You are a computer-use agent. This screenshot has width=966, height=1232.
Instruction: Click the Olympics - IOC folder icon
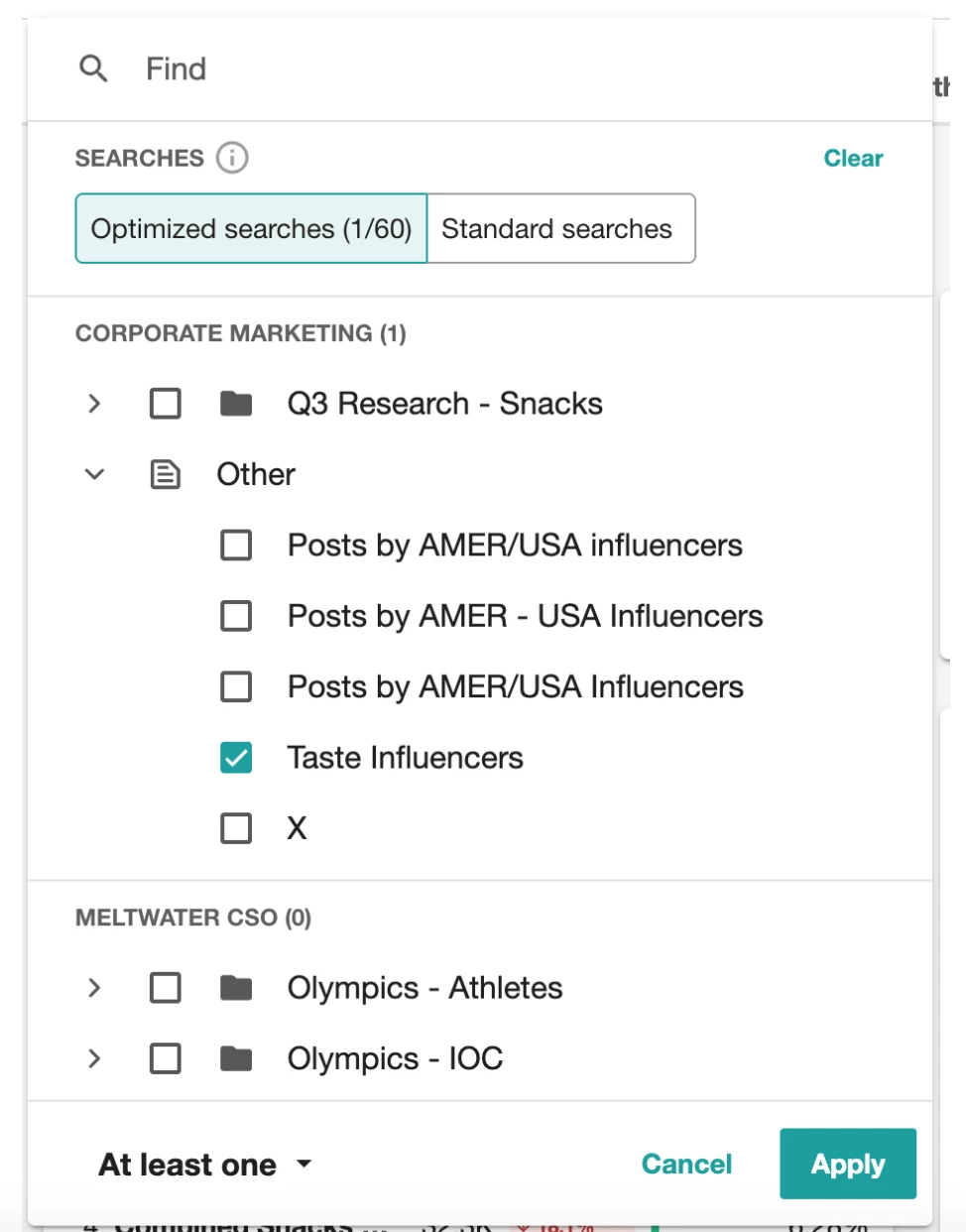coord(236,1058)
